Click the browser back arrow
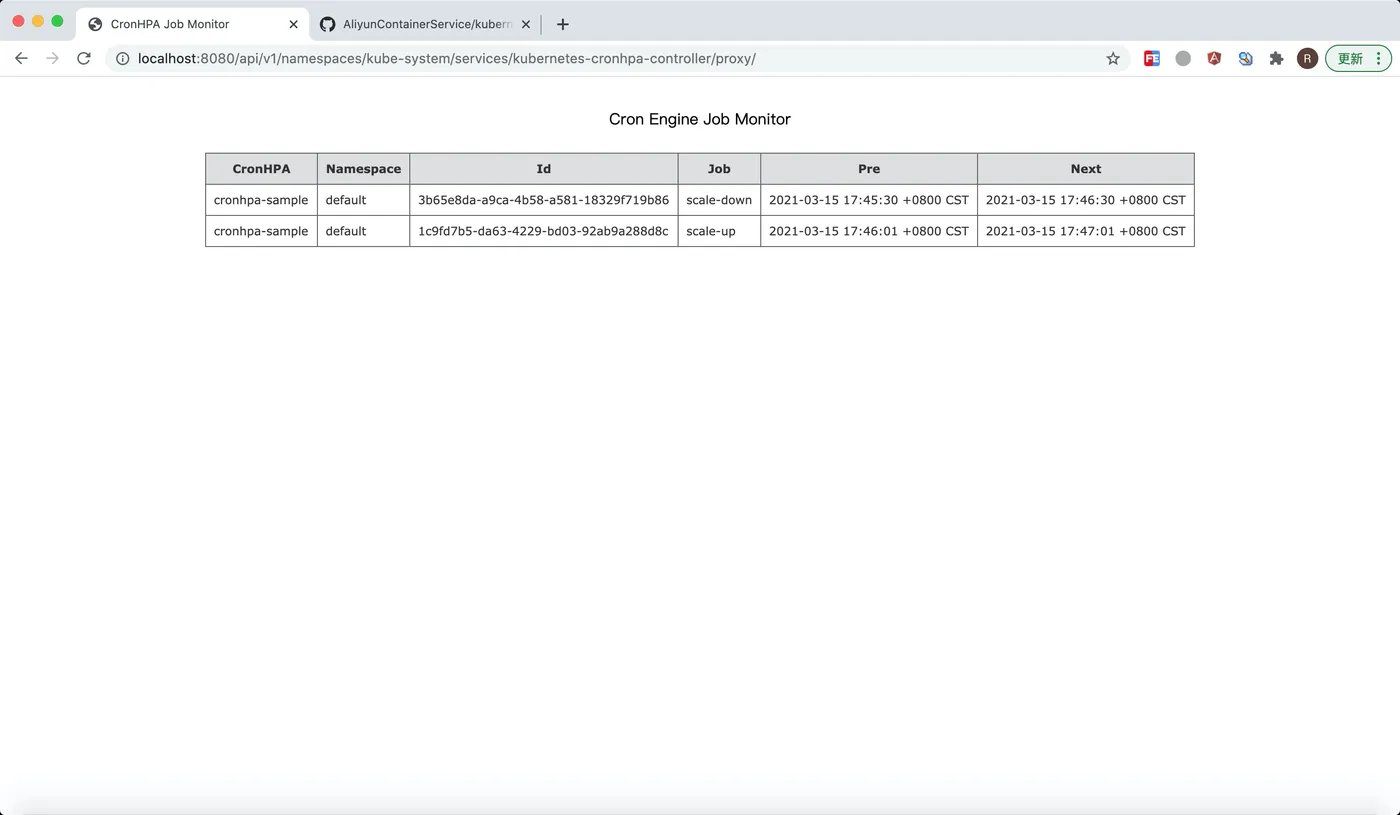The width and height of the screenshot is (1400, 815). click(21, 58)
